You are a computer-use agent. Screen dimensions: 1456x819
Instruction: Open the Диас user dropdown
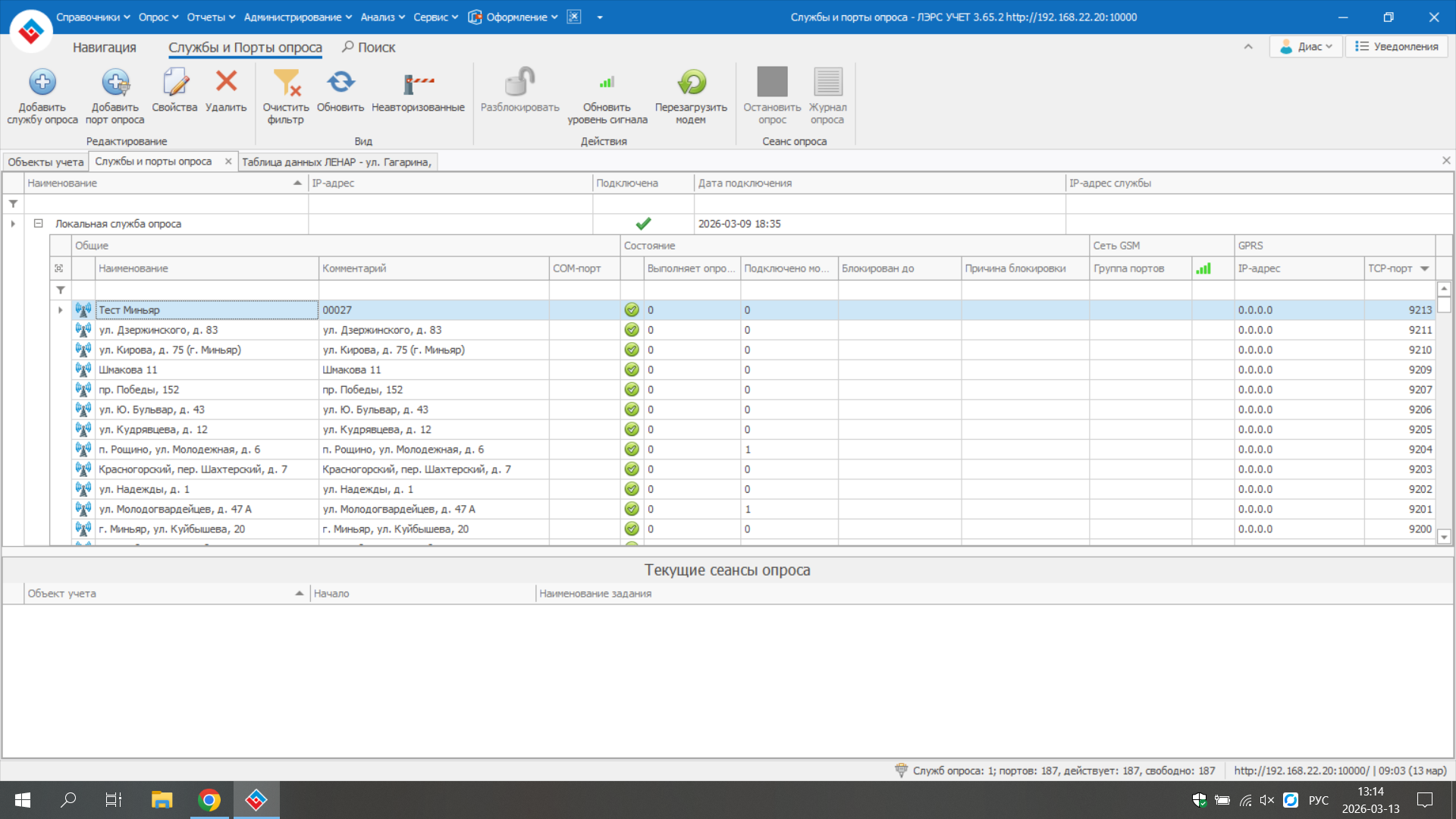click(1306, 46)
